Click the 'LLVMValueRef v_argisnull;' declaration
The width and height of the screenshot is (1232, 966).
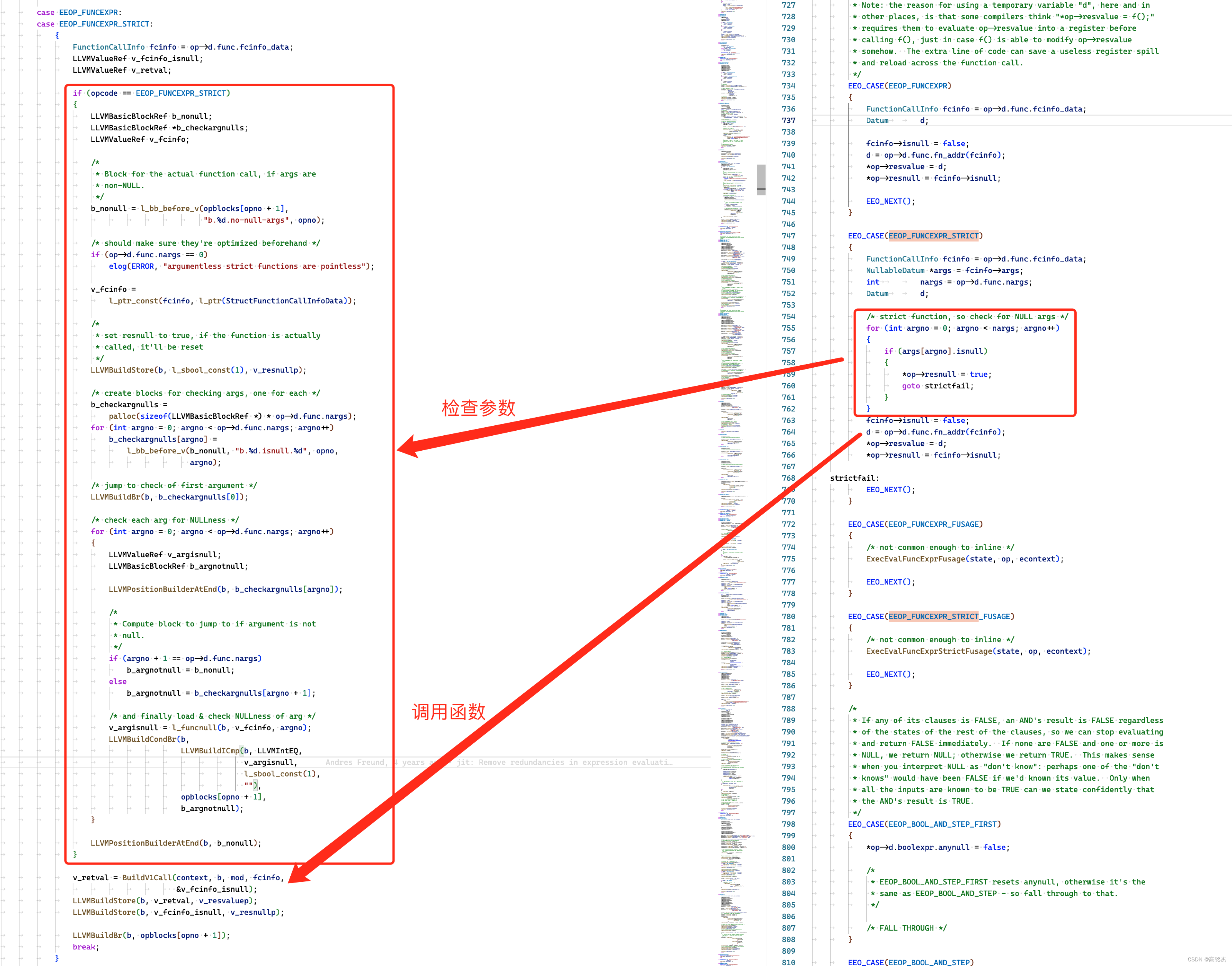pos(165,555)
